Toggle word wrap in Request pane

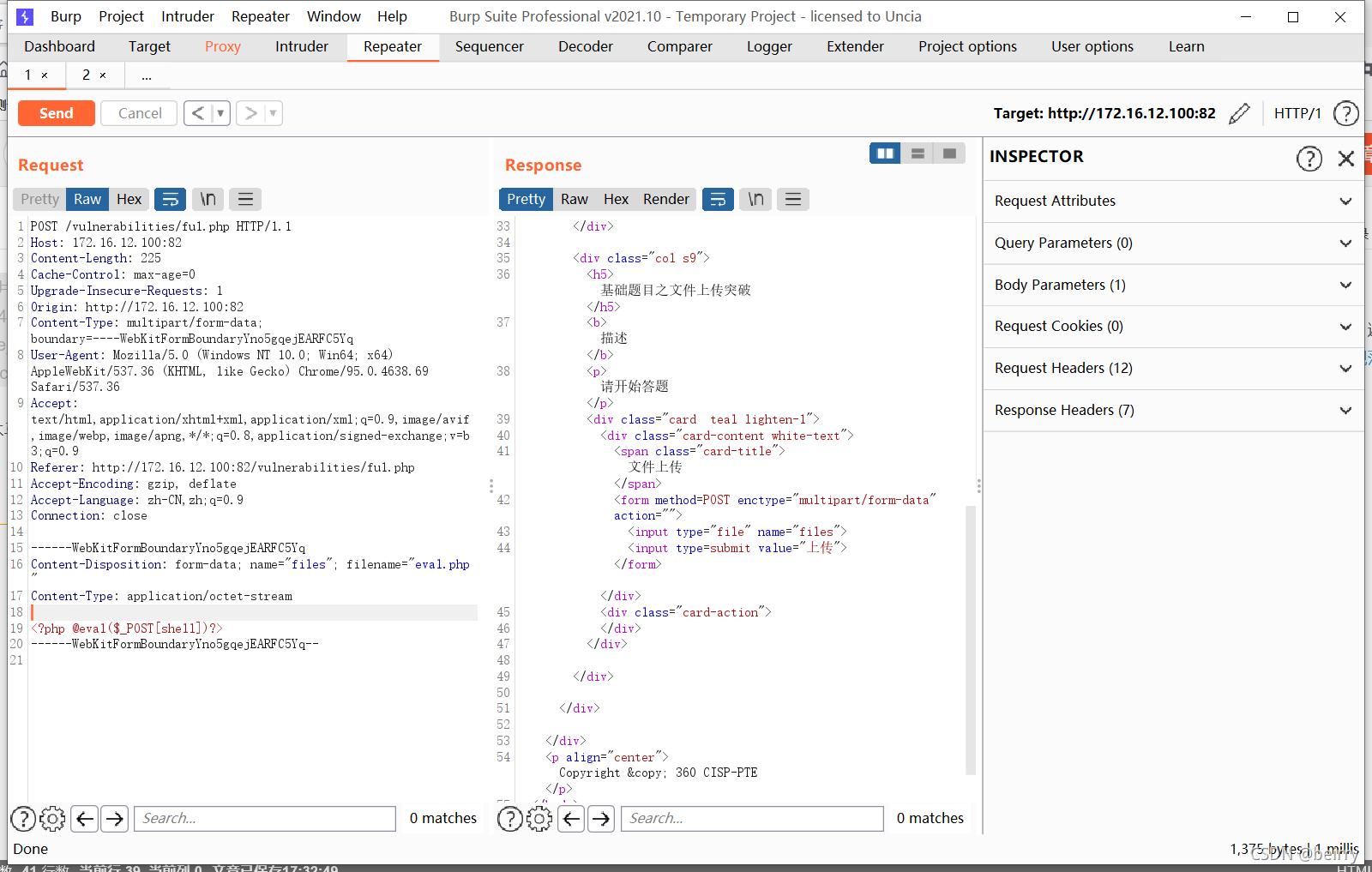(170, 199)
